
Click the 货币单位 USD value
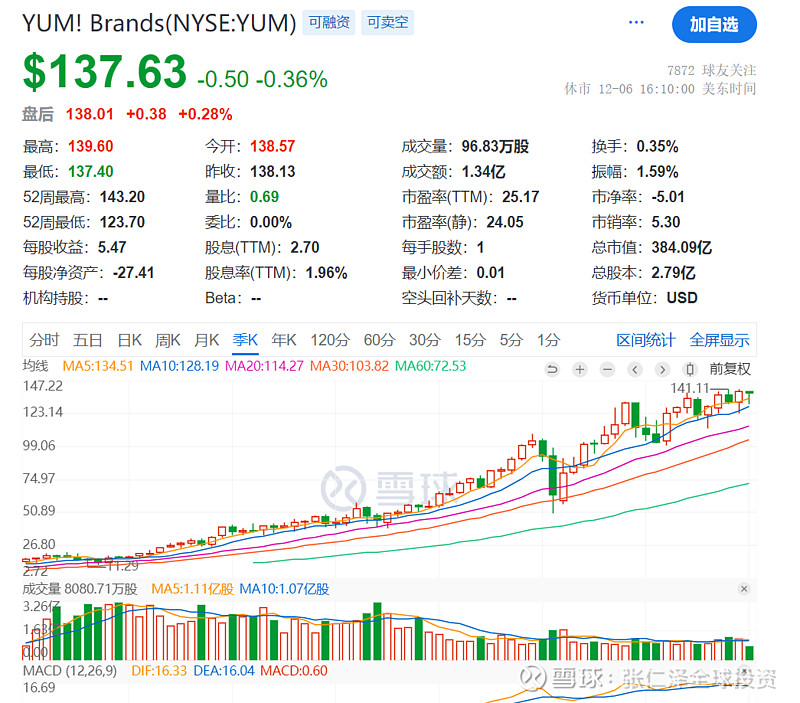coord(682,297)
